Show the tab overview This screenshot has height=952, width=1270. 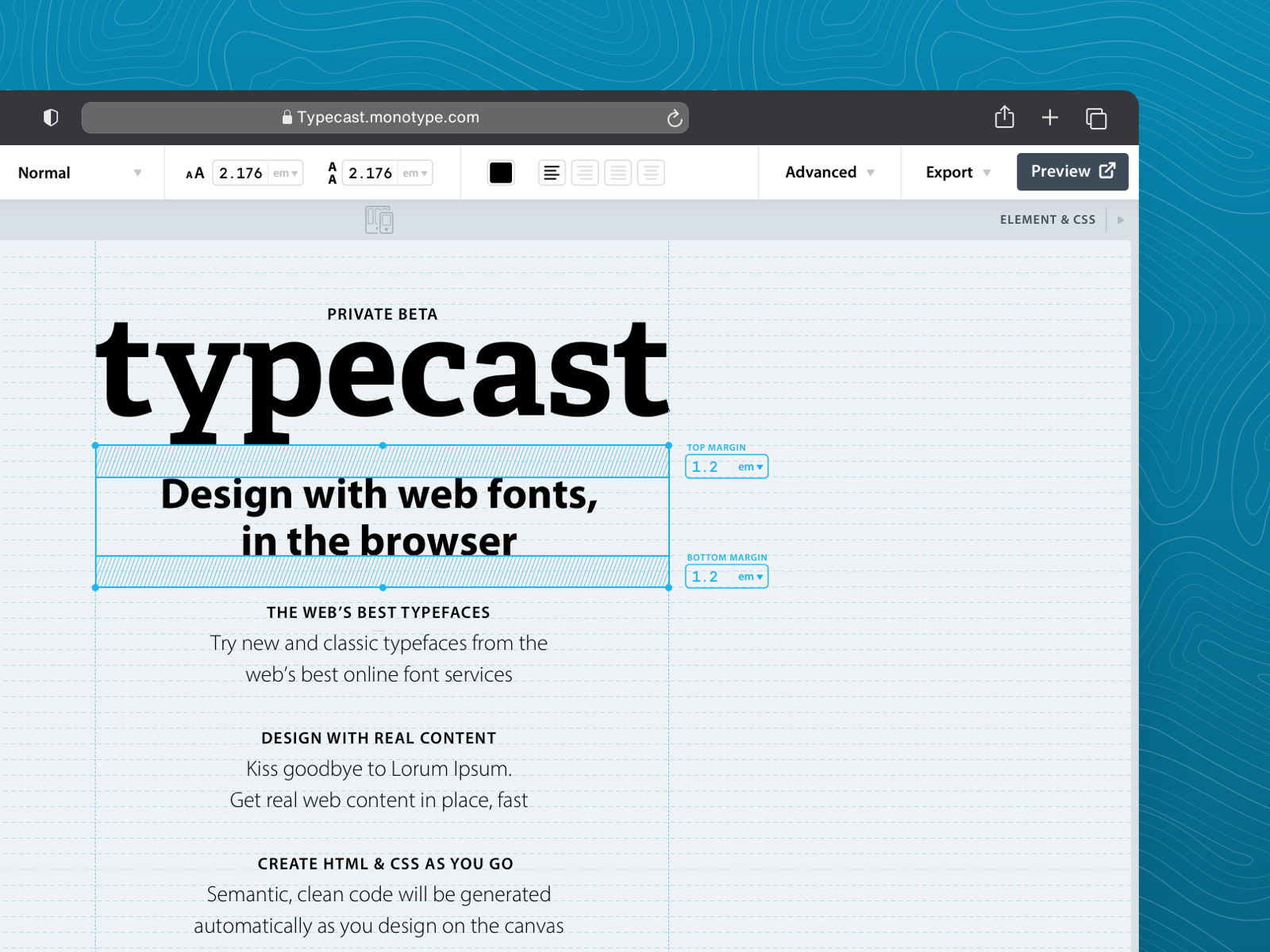pos(1096,118)
